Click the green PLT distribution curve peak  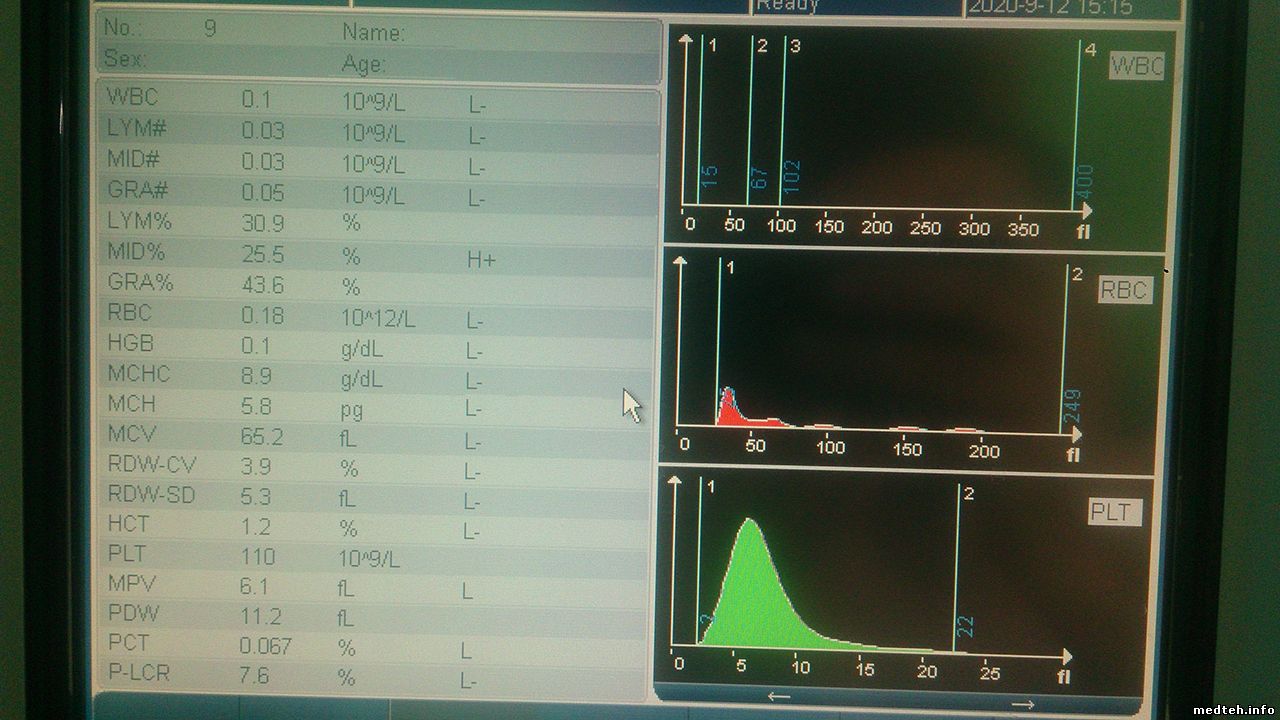749,524
